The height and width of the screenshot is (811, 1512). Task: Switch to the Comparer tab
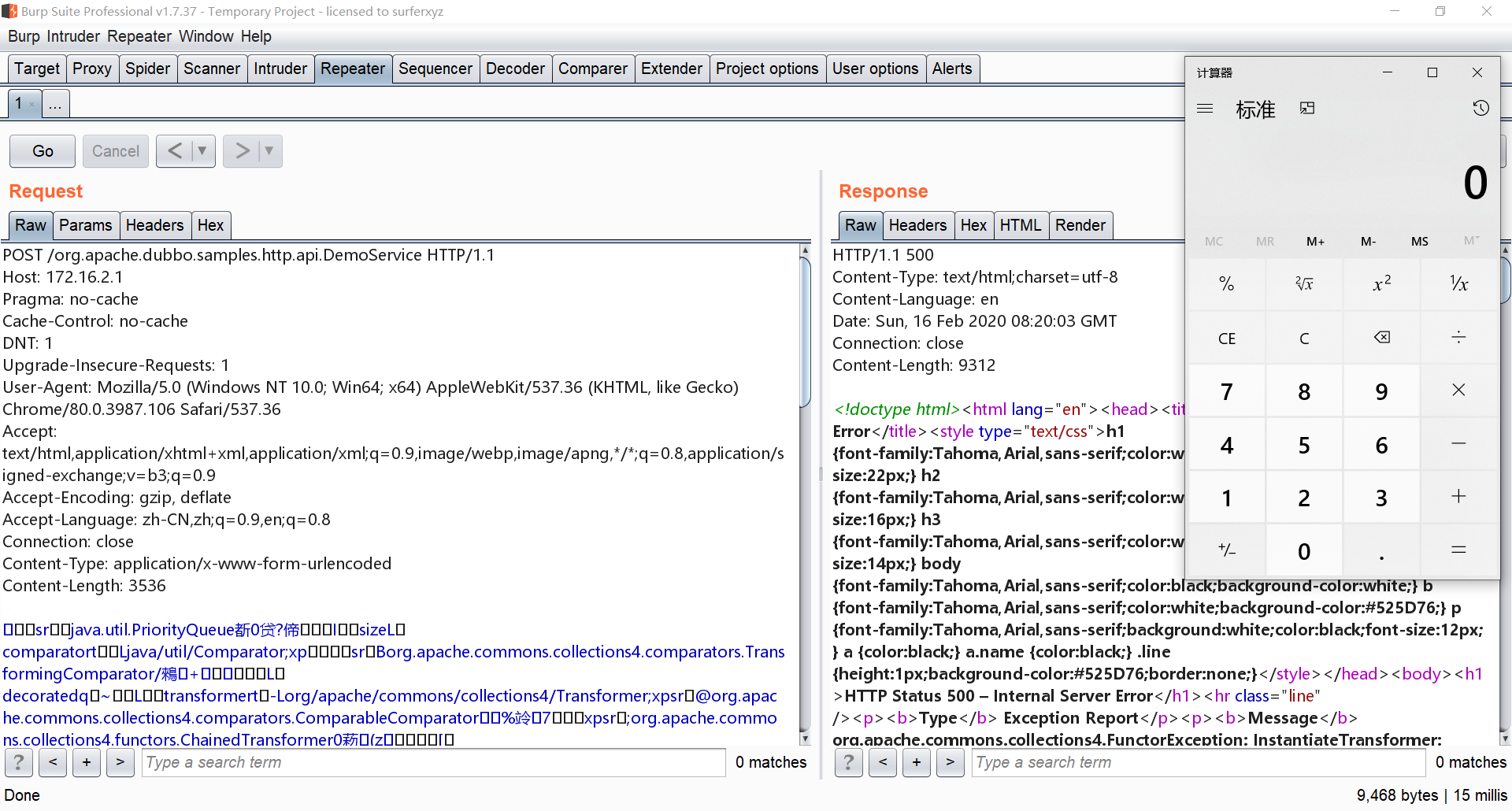point(593,69)
